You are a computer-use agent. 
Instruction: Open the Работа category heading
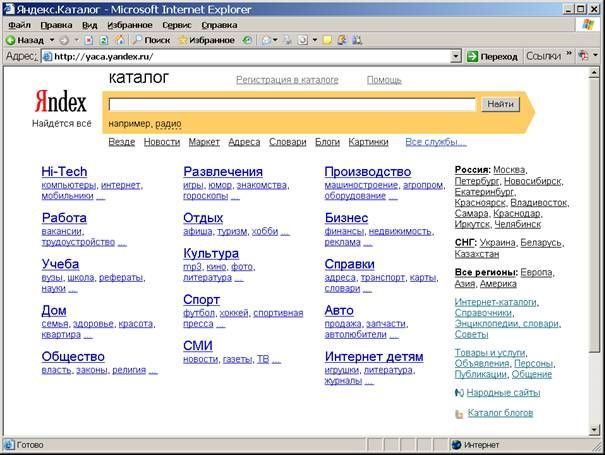click(x=64, y=218)
